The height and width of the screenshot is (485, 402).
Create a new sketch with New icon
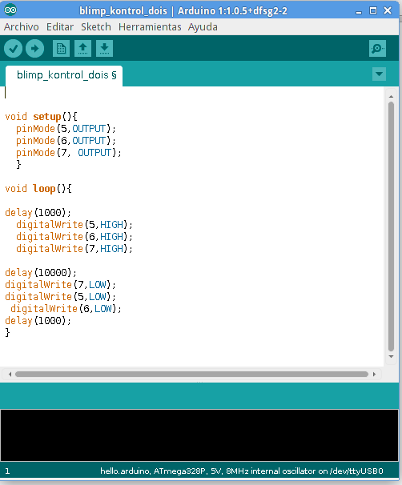(x=61, y=49)
